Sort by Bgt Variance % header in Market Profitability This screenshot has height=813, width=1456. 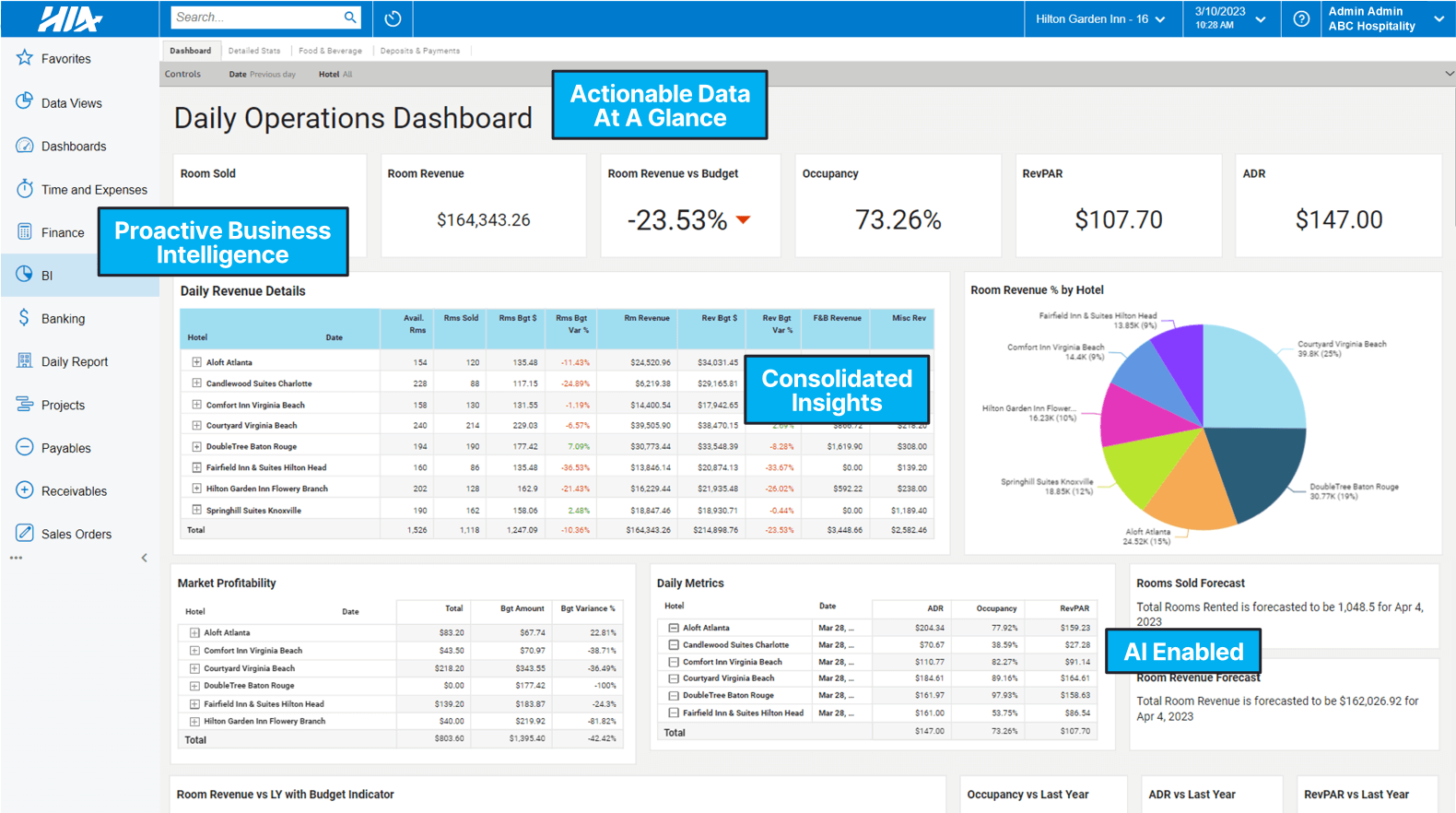point(588,608)
